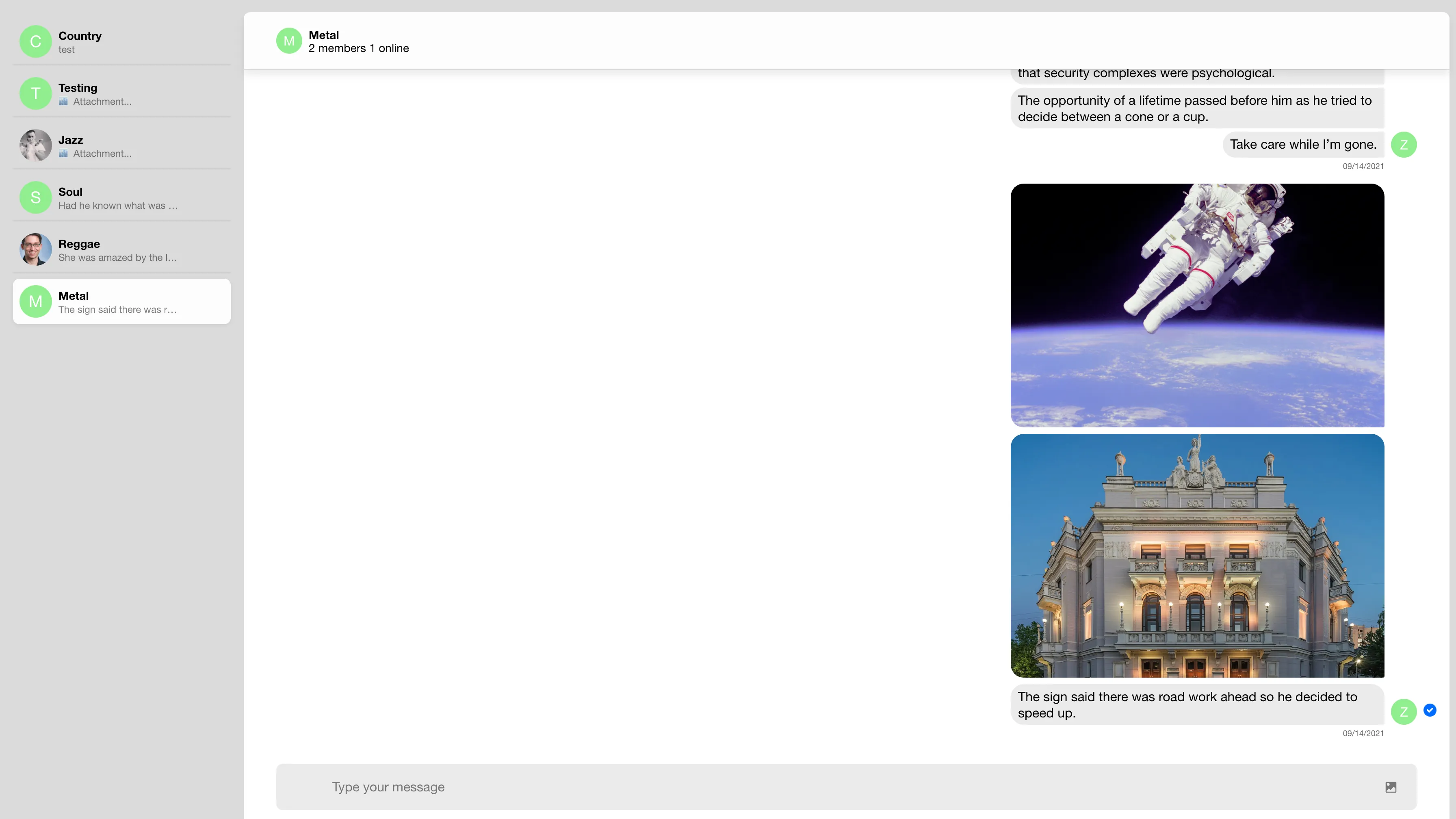Click the photo/image upload icon in message bar
1456x819 pixels.
click(x=1391, y=787)
